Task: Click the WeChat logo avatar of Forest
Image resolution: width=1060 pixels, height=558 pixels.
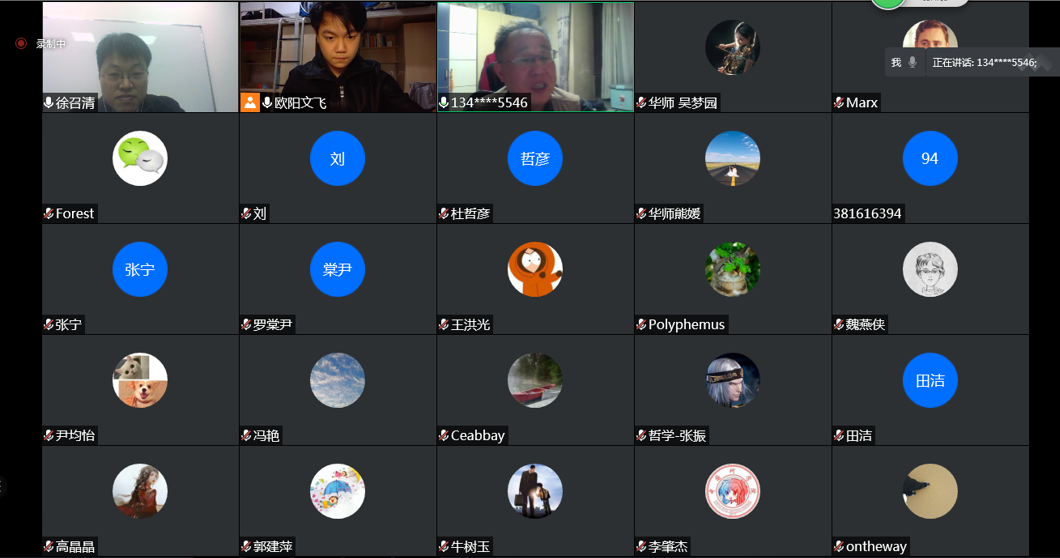Action: pyautogui.click(x=140, y=159)
